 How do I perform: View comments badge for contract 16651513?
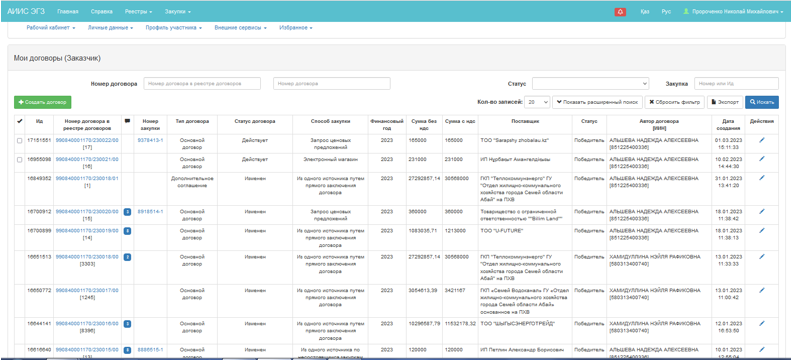pyautogui.click(x=128, y=257)
